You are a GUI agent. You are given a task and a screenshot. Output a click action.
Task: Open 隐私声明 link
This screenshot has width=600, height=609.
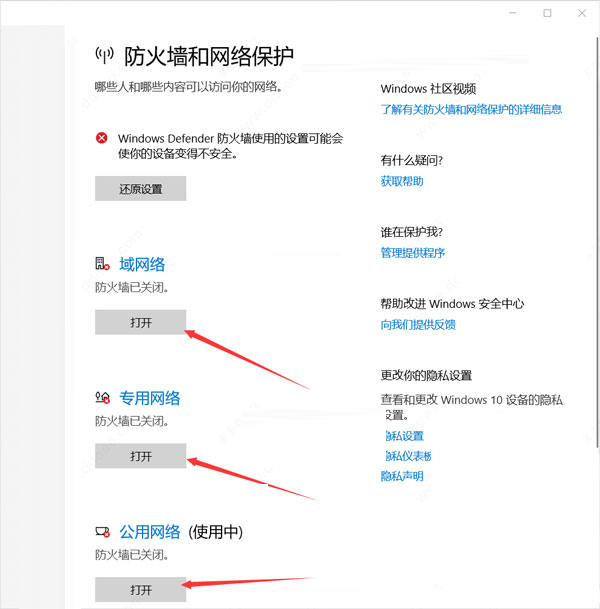coord(402,476)
